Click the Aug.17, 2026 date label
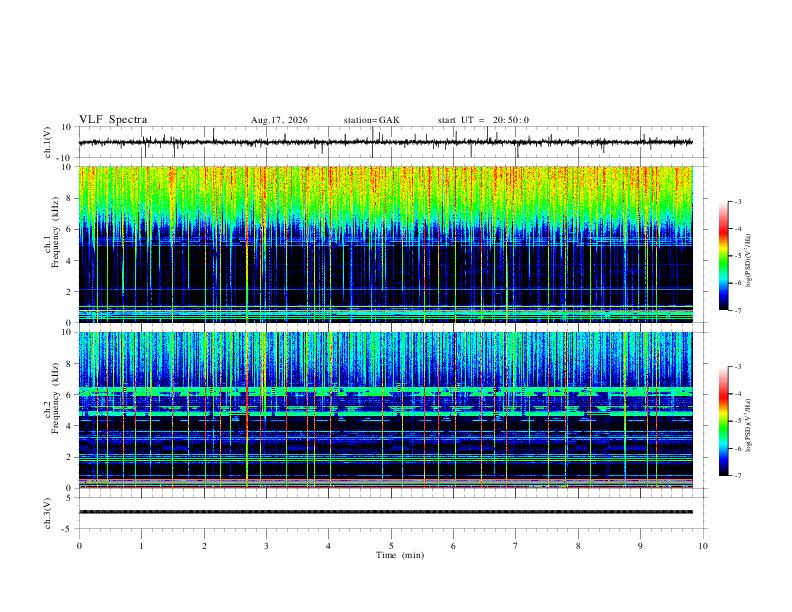This screenshot has width=792, height=612. pos(279,120)
